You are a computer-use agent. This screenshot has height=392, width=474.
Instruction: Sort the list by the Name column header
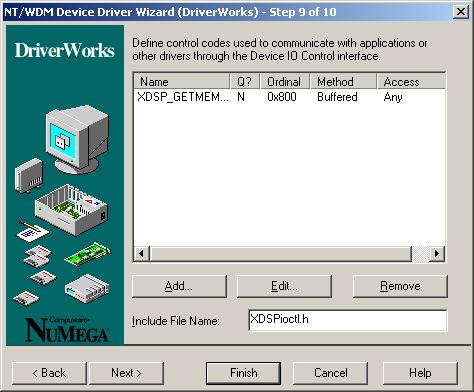182,82
